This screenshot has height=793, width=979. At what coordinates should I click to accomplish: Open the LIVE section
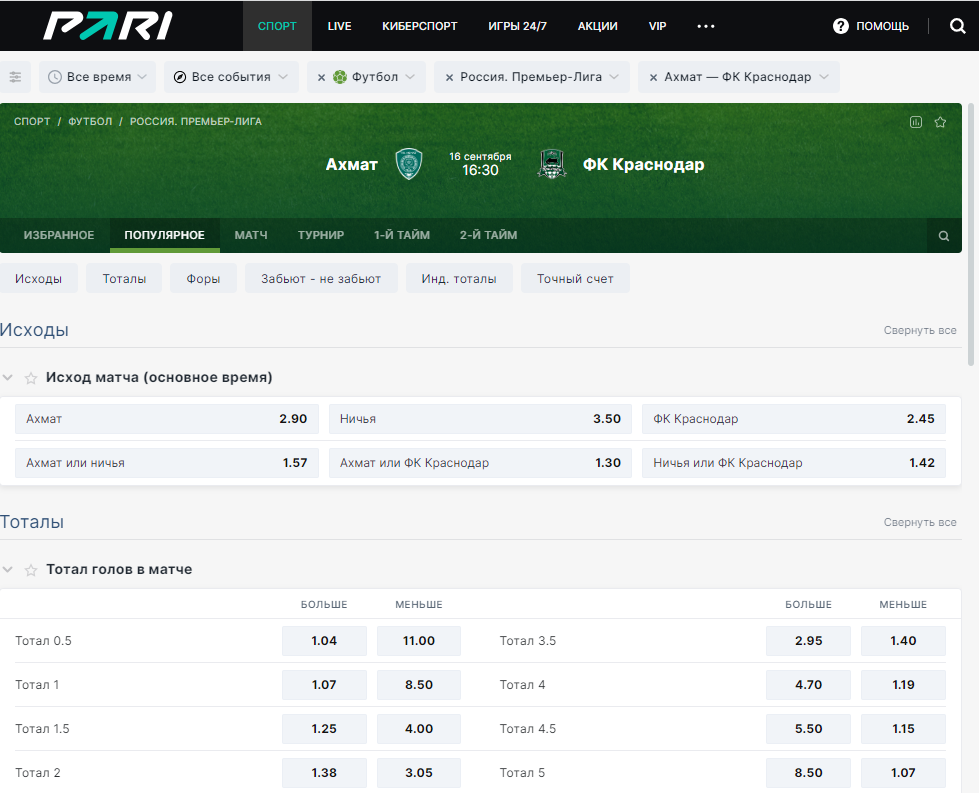tap(339, 26)
